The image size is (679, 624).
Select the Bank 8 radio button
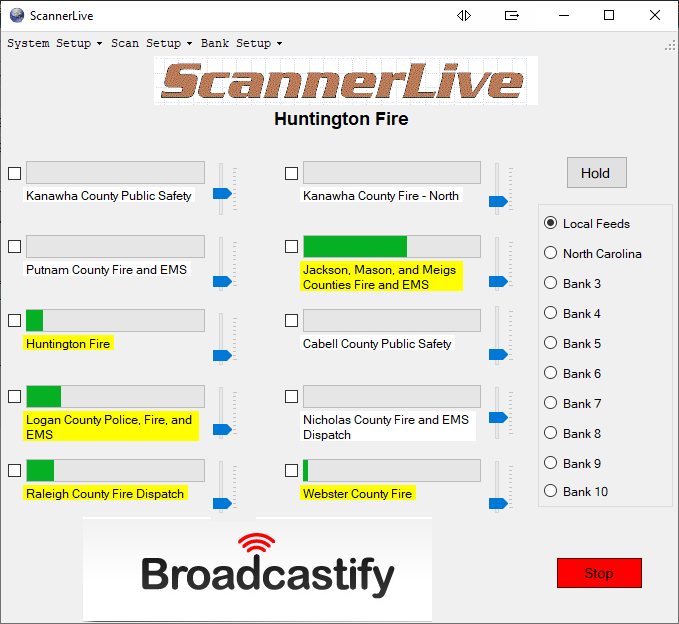point(550,433)
